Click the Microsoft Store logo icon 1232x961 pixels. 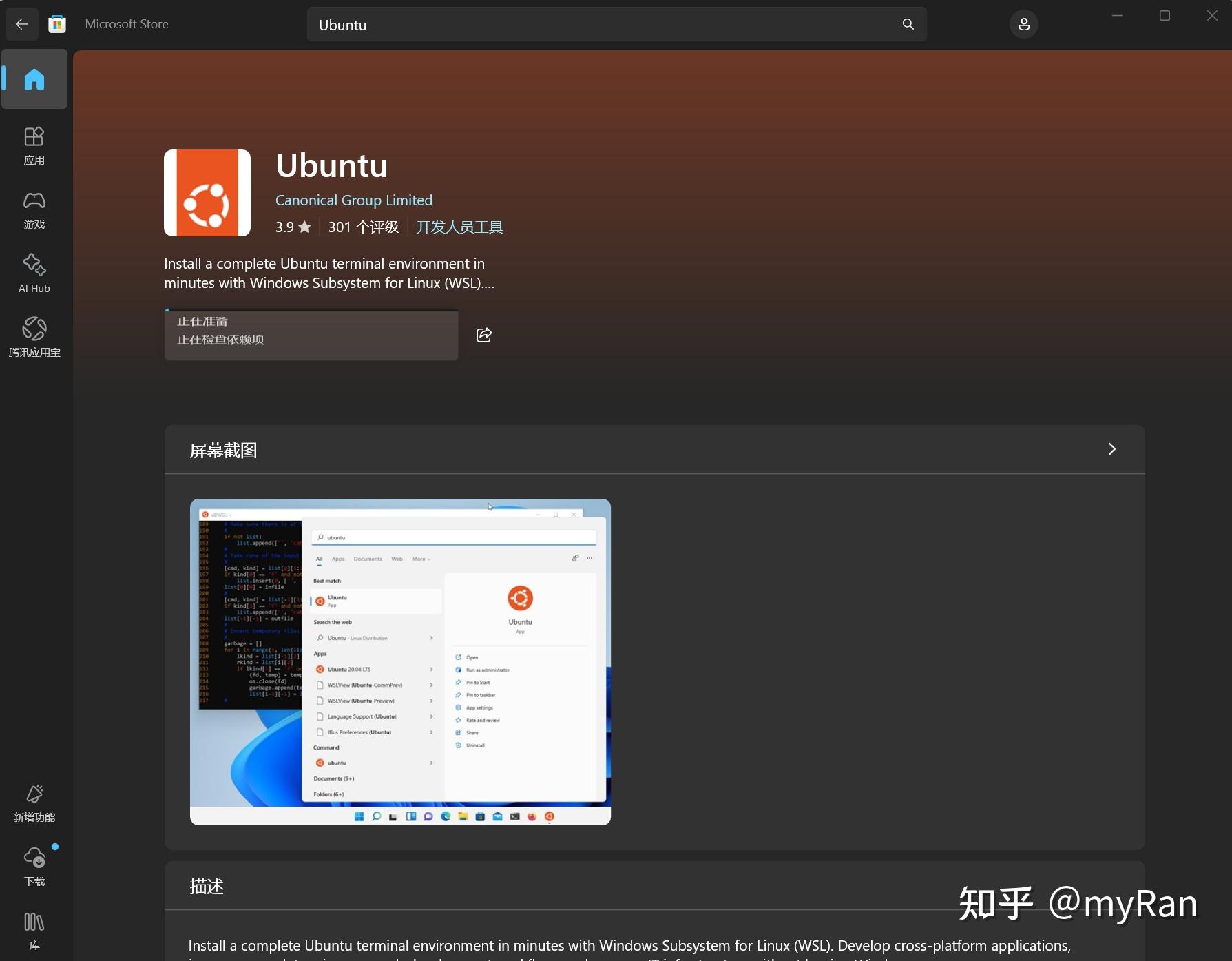56,23
